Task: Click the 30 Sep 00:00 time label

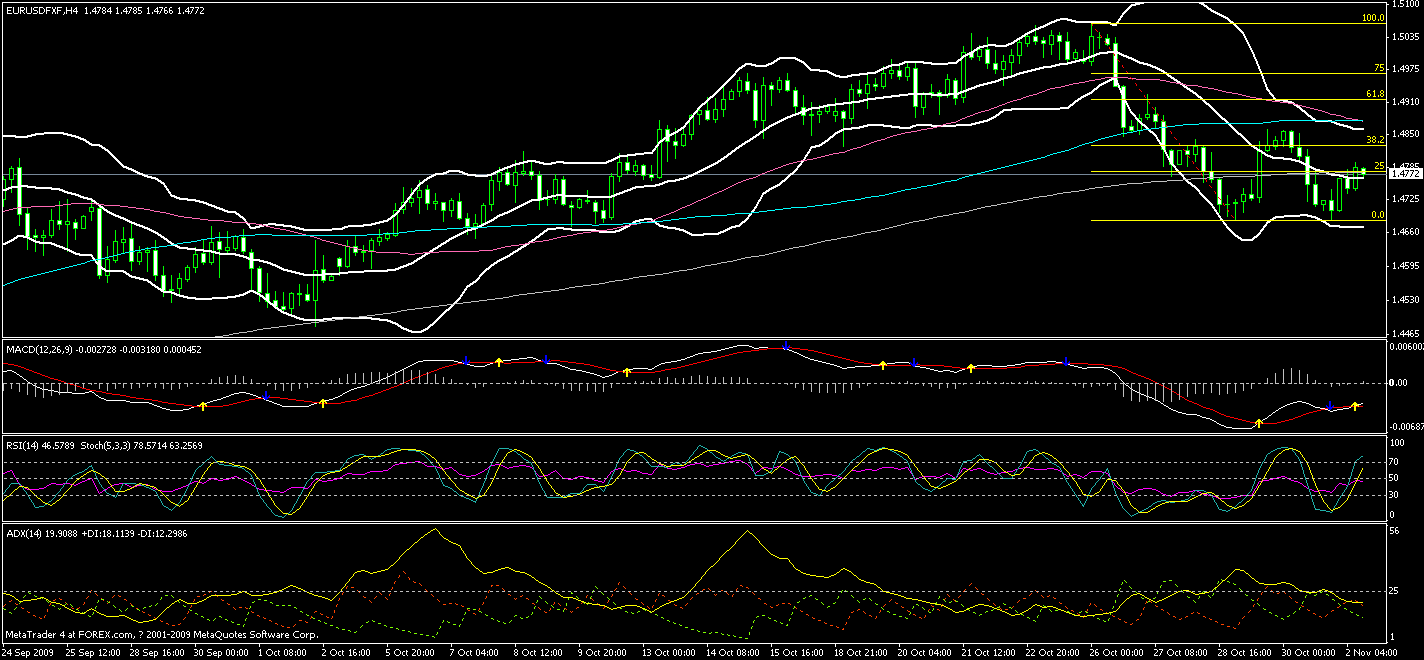Action: pyautogui.click(x=223, y=651)
